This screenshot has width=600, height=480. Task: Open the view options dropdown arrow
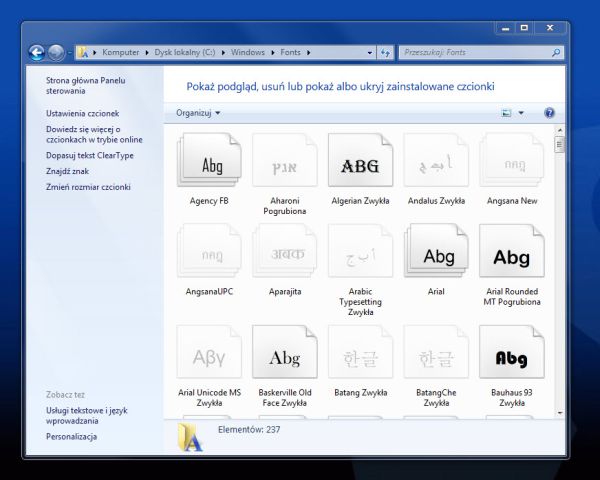pos(521,113)
